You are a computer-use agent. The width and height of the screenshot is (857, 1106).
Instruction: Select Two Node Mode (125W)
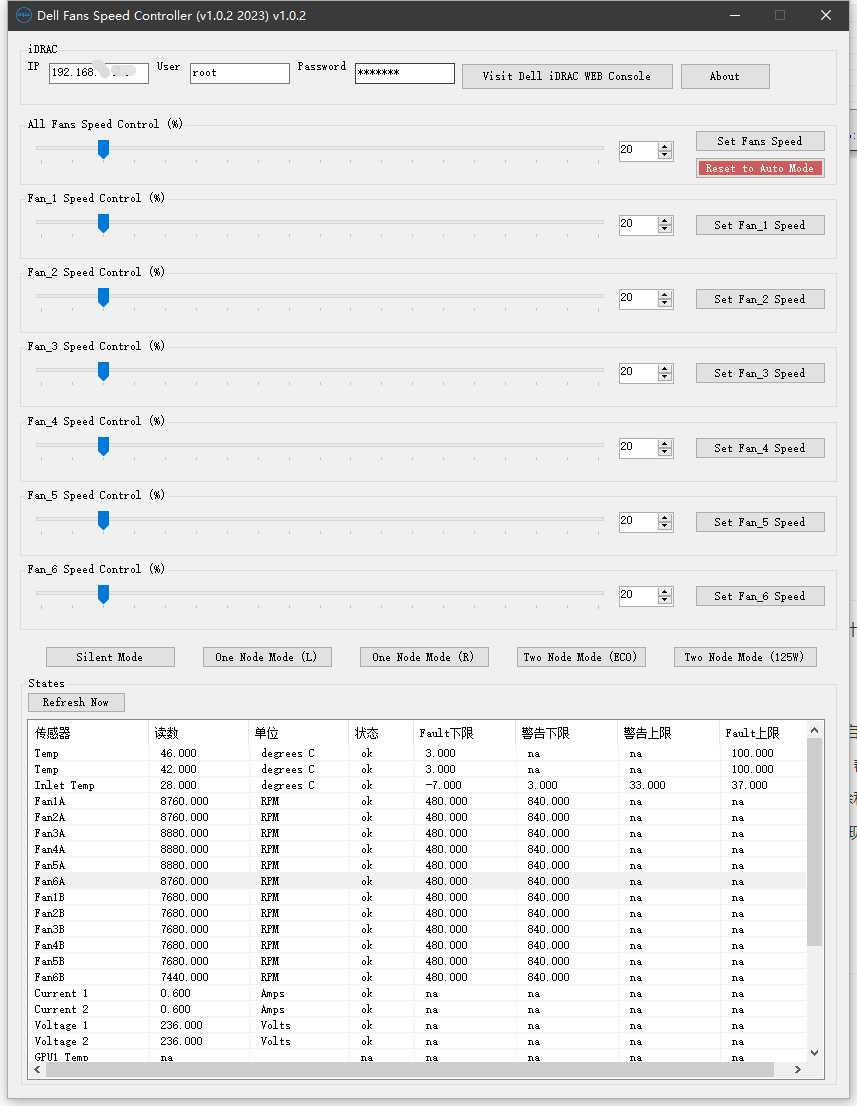tap(745, 657)
